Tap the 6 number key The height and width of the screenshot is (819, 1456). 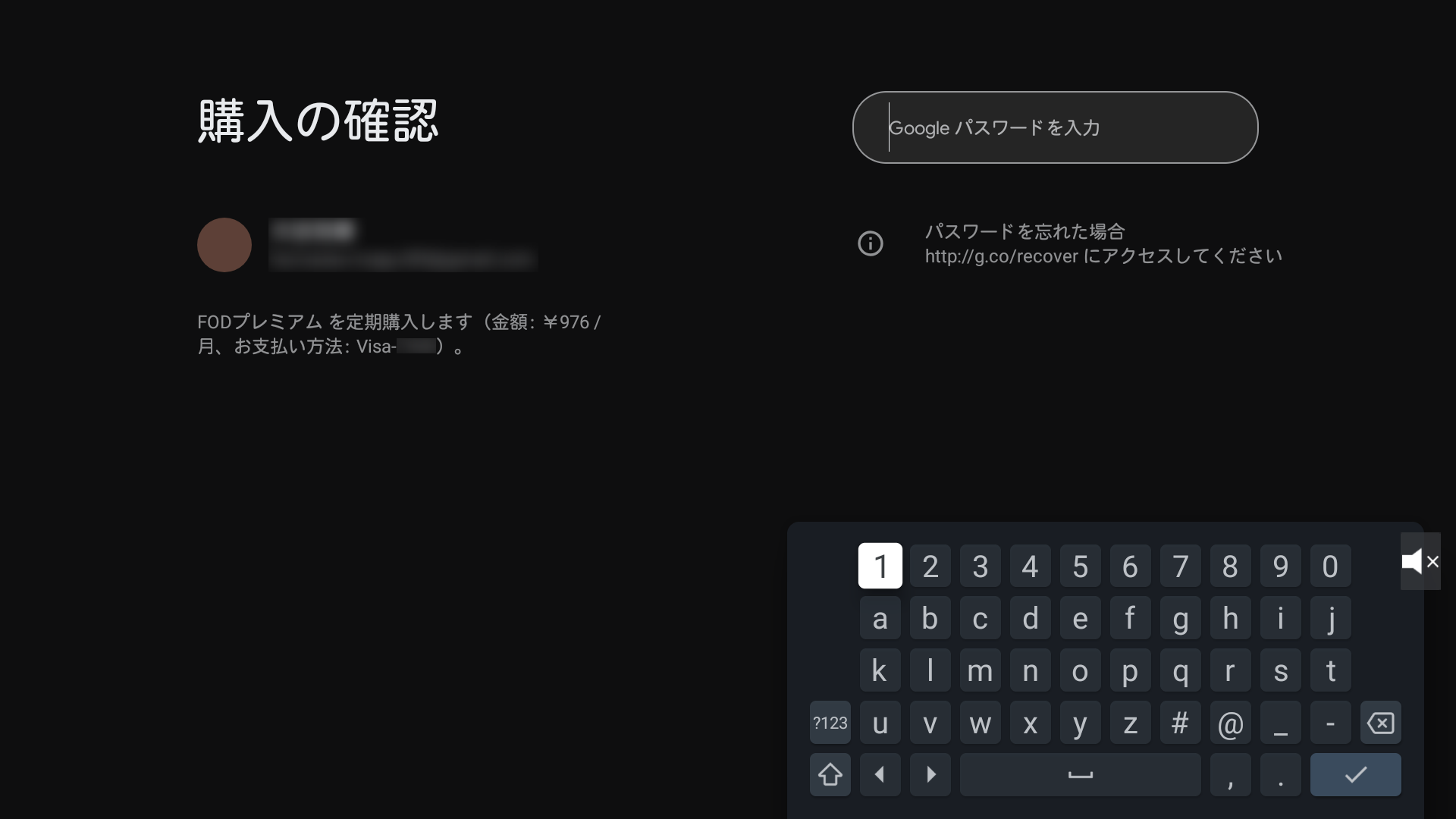pyautogui.click(x=1130, y=566)
